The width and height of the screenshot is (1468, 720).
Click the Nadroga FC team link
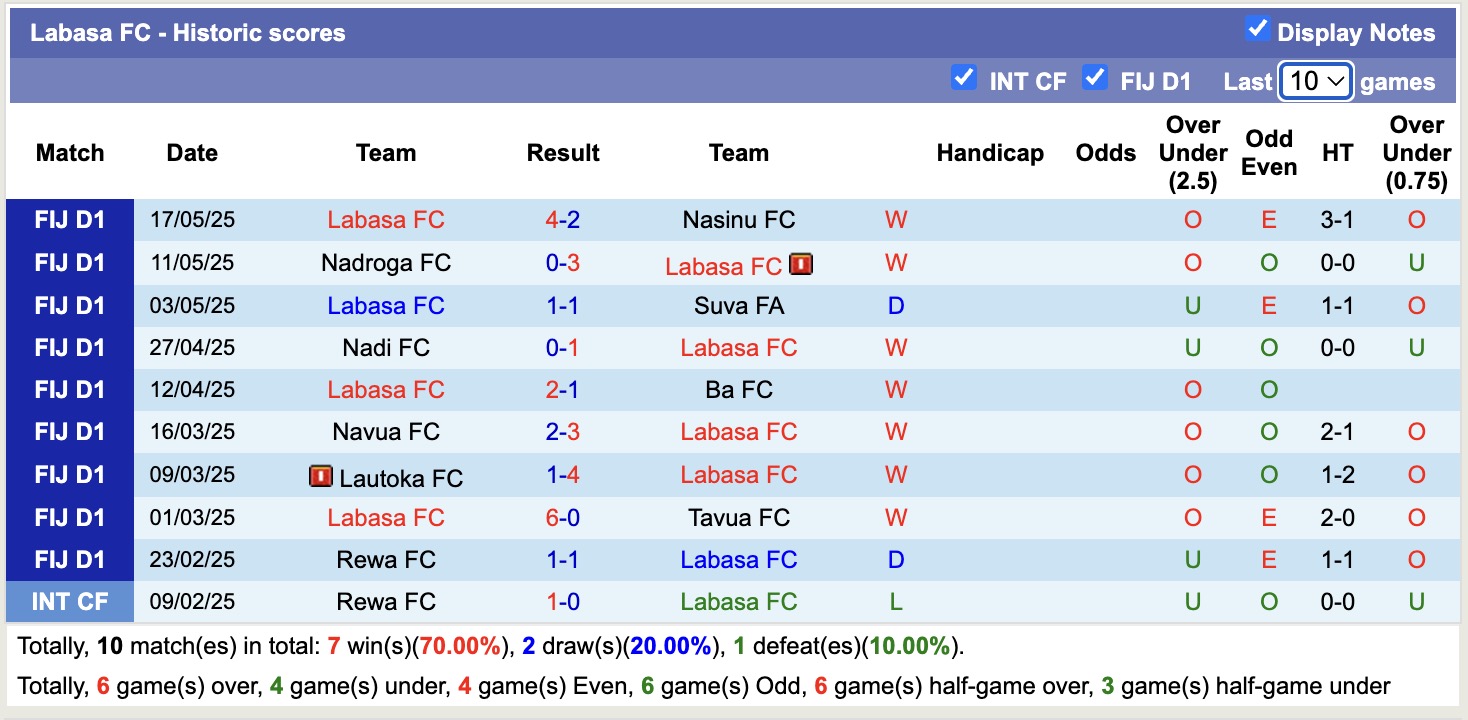click(x=386, y=263)
